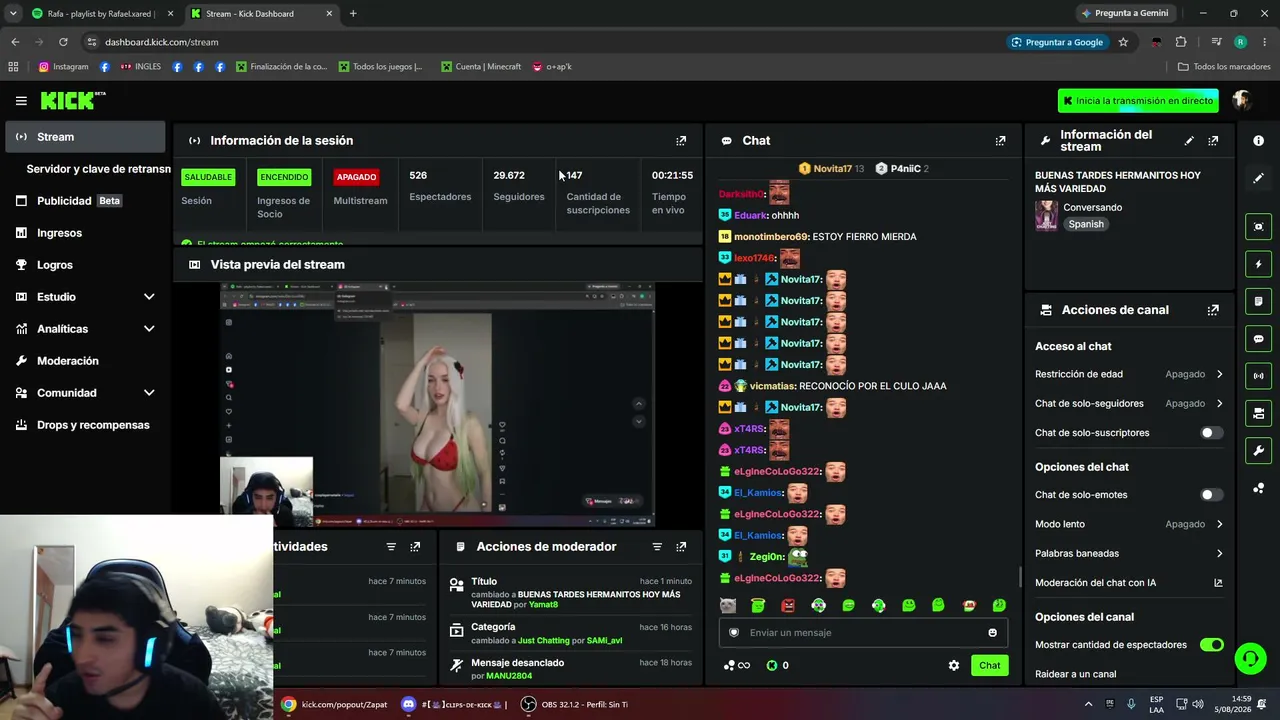Open Chat de solo-seguidores options
Screen dimensions: 1280x720
click(1129, 404)
